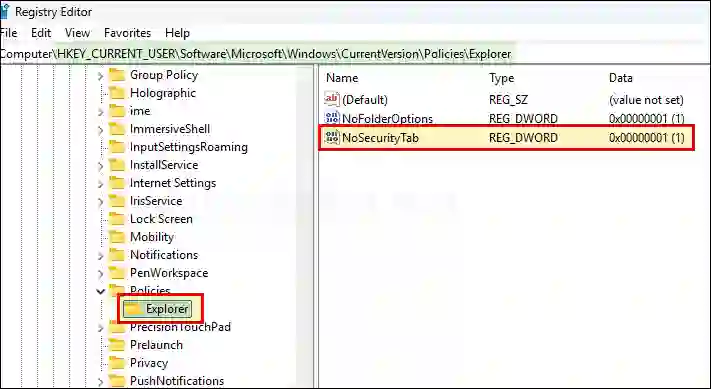Expand the ime key
Screen dimensions: 711x389
point(101,112)
